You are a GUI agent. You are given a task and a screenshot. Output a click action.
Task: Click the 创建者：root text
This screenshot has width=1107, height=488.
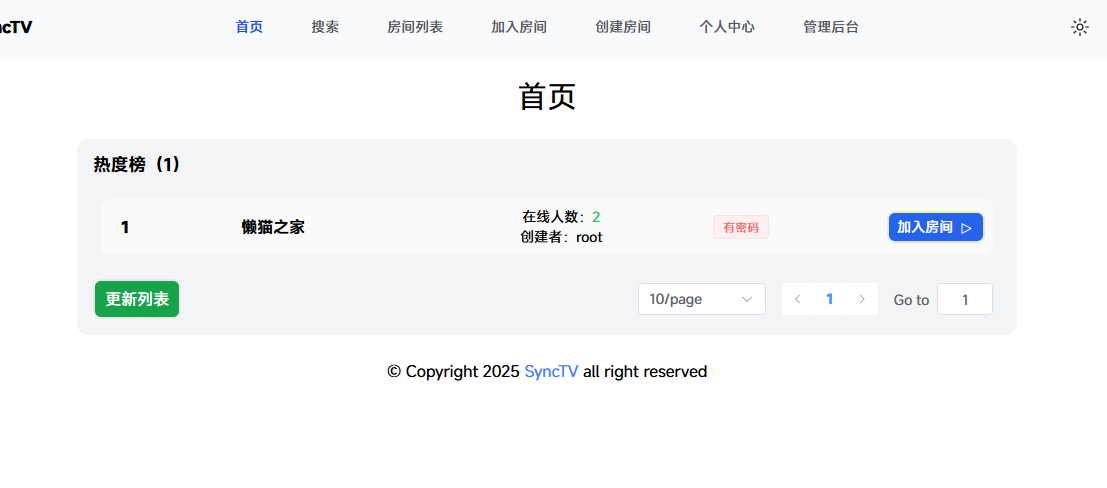click(561, 237)
